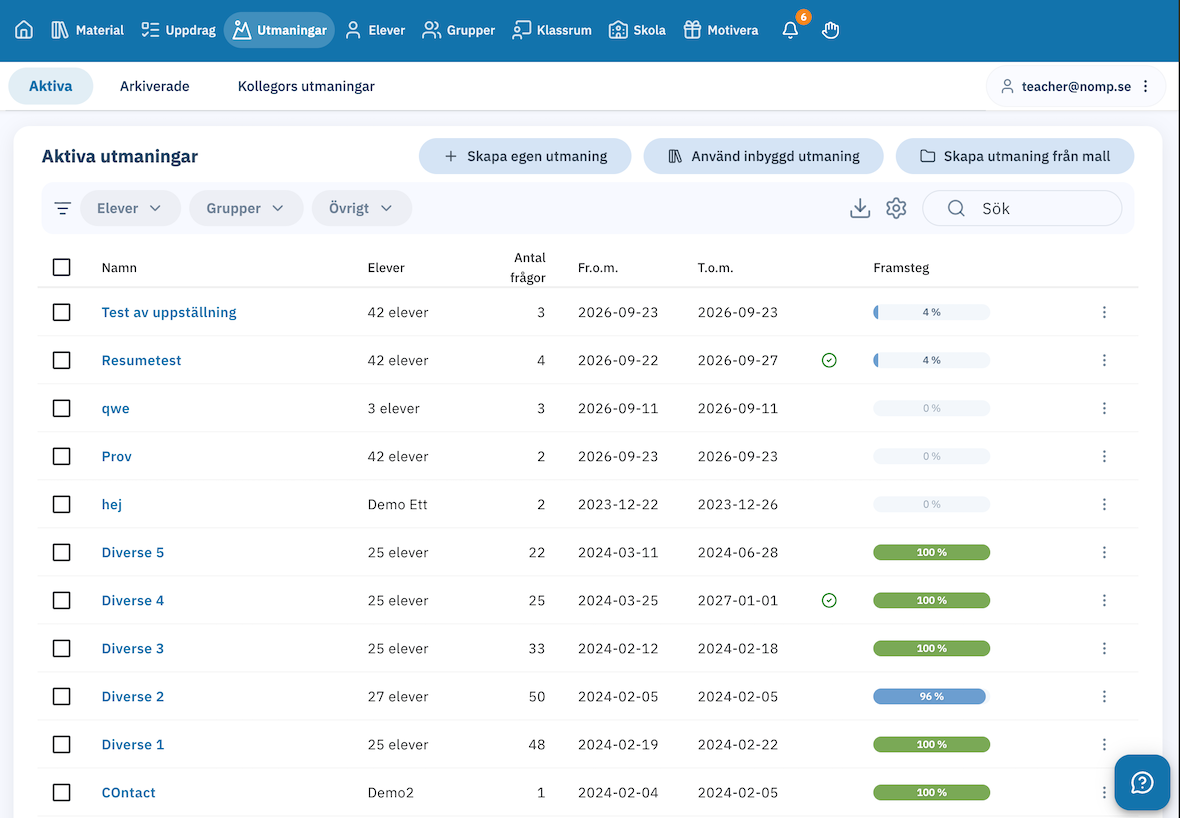Click Skapa utmaning från mall button
Screen dimensions: 1180x818
(1014, 157)
